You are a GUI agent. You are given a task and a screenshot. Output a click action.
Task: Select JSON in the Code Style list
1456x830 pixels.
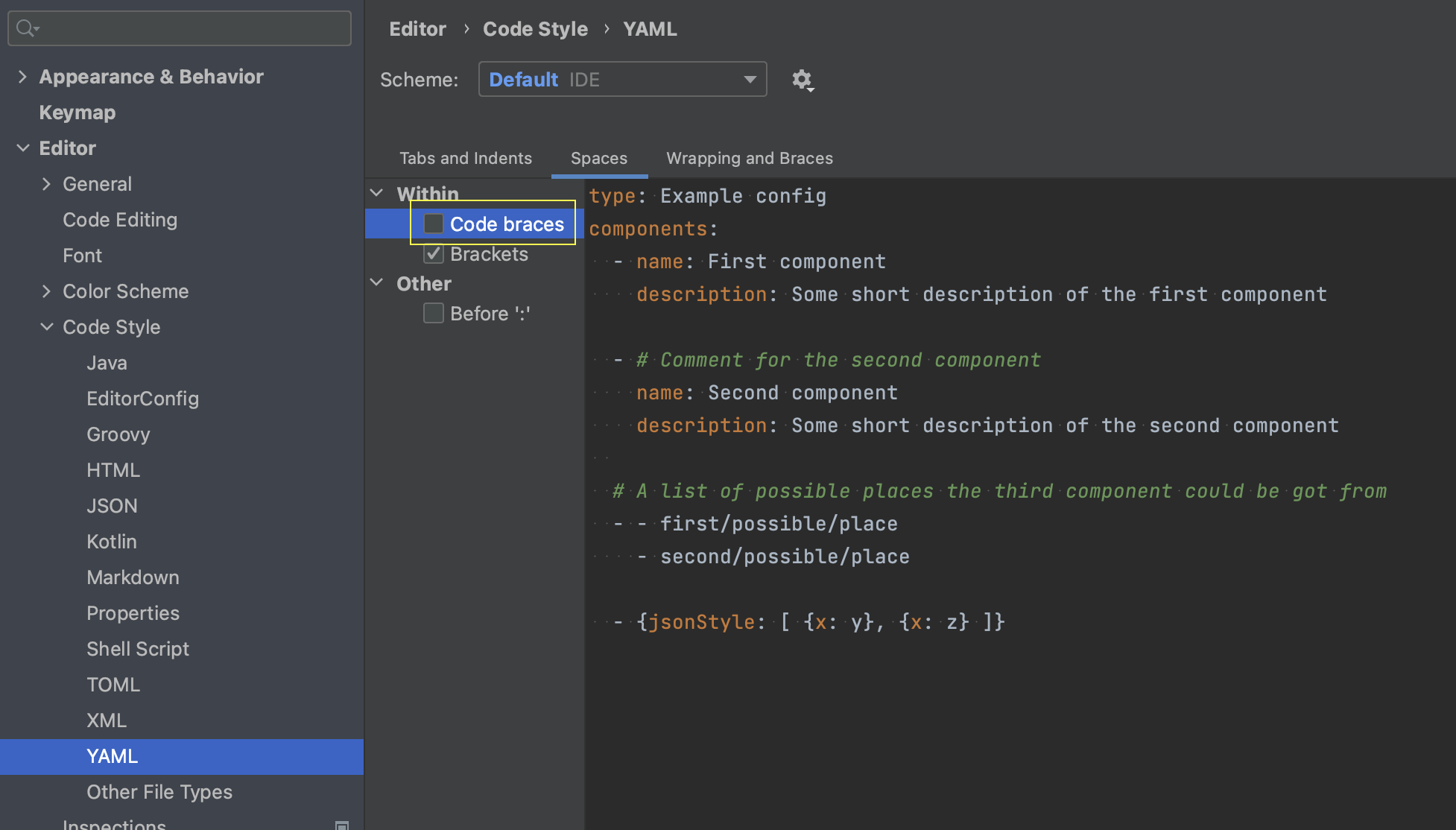pyautogui.click(x=112, y=505)
